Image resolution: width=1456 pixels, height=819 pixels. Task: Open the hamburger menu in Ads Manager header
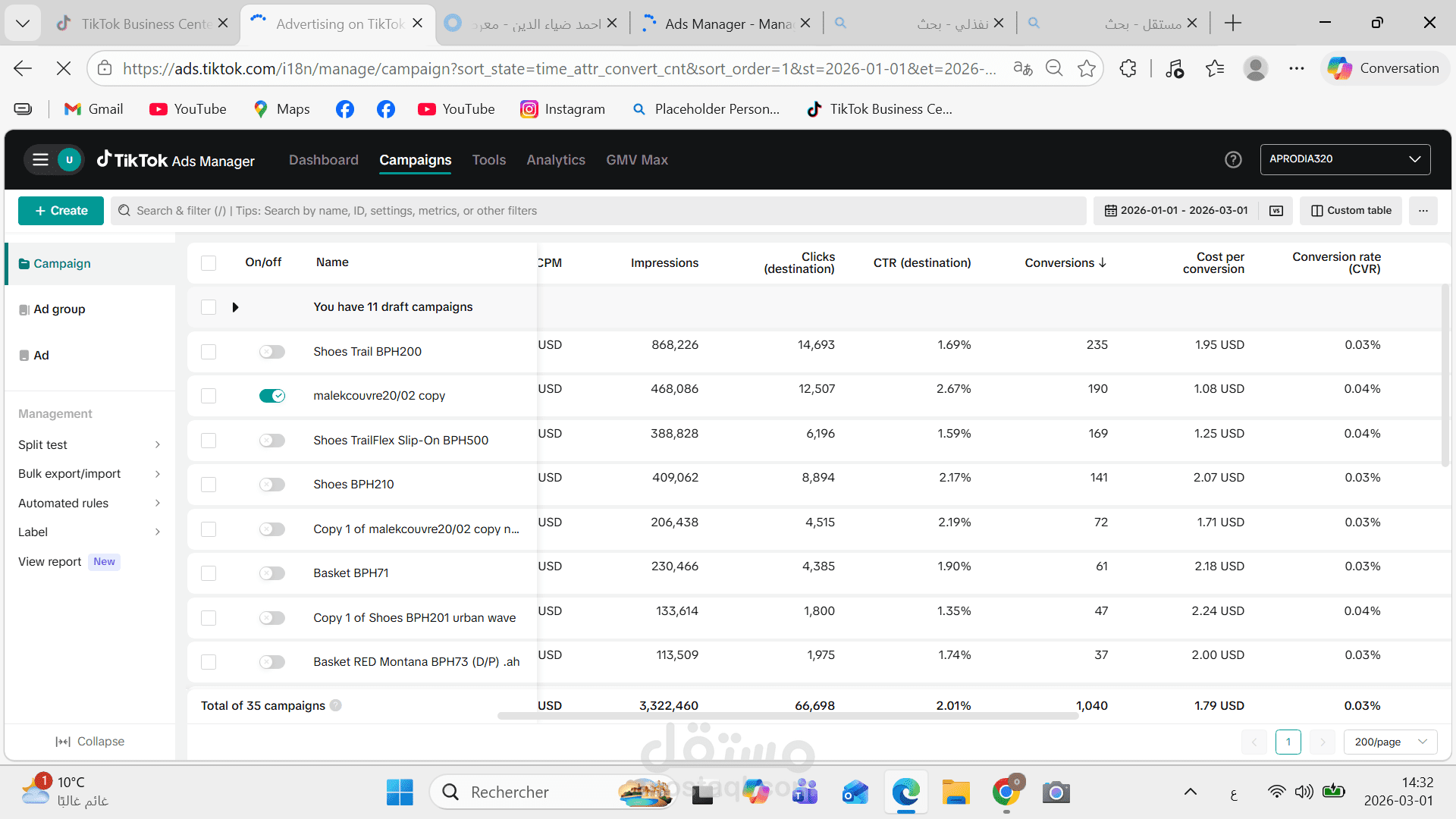(40, 159)
